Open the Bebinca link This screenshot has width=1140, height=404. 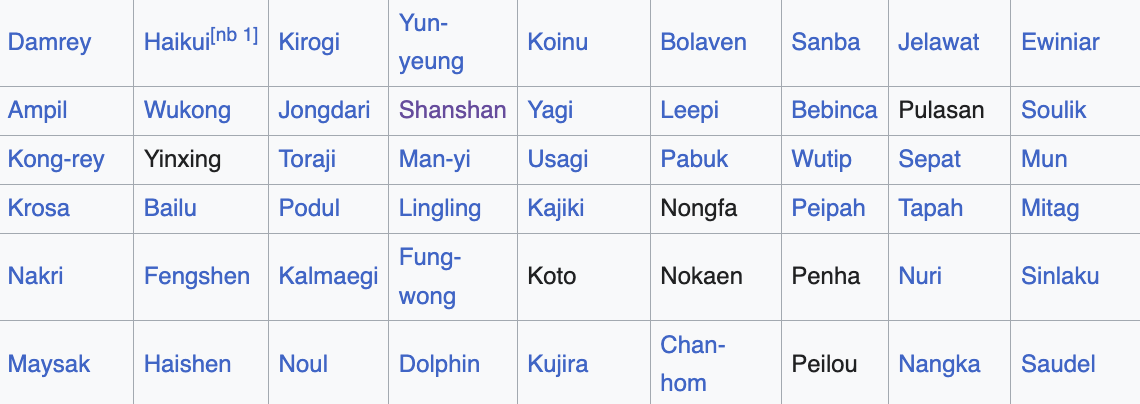[834, 110]
